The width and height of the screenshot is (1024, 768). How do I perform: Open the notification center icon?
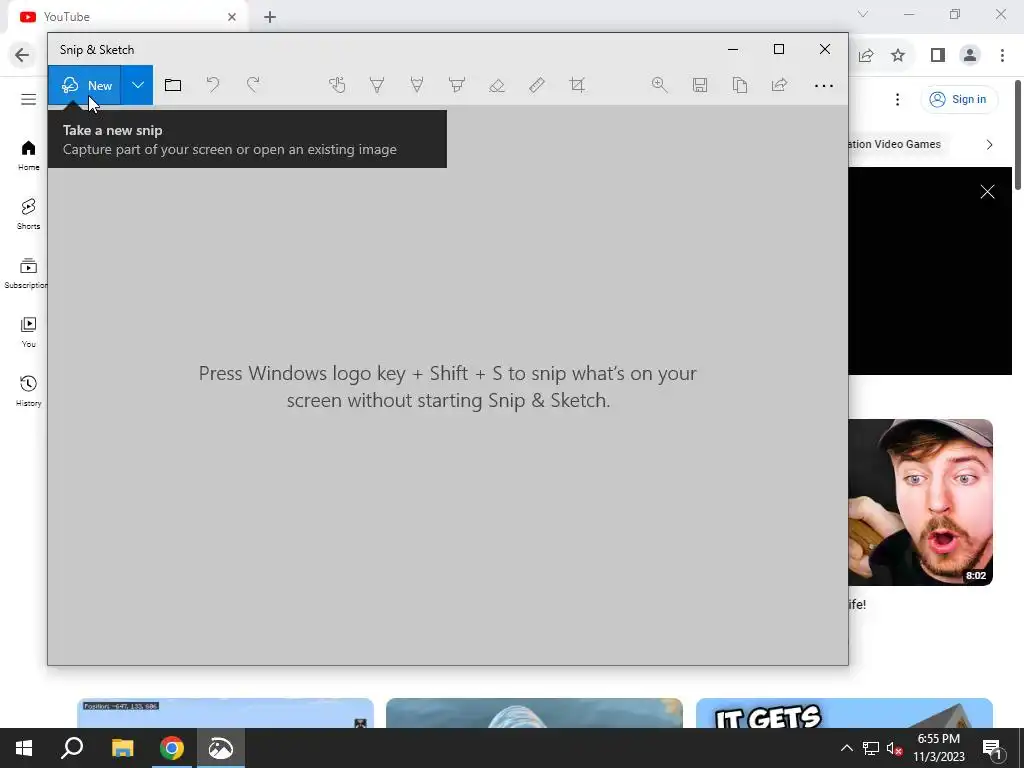(x=992, y=748)
